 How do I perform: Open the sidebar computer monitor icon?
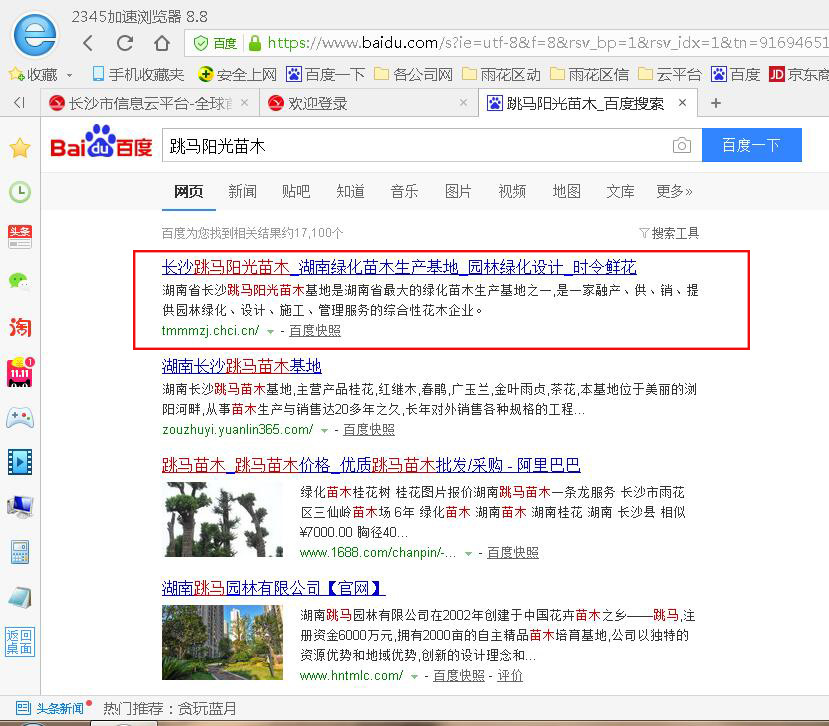(20, 507)
